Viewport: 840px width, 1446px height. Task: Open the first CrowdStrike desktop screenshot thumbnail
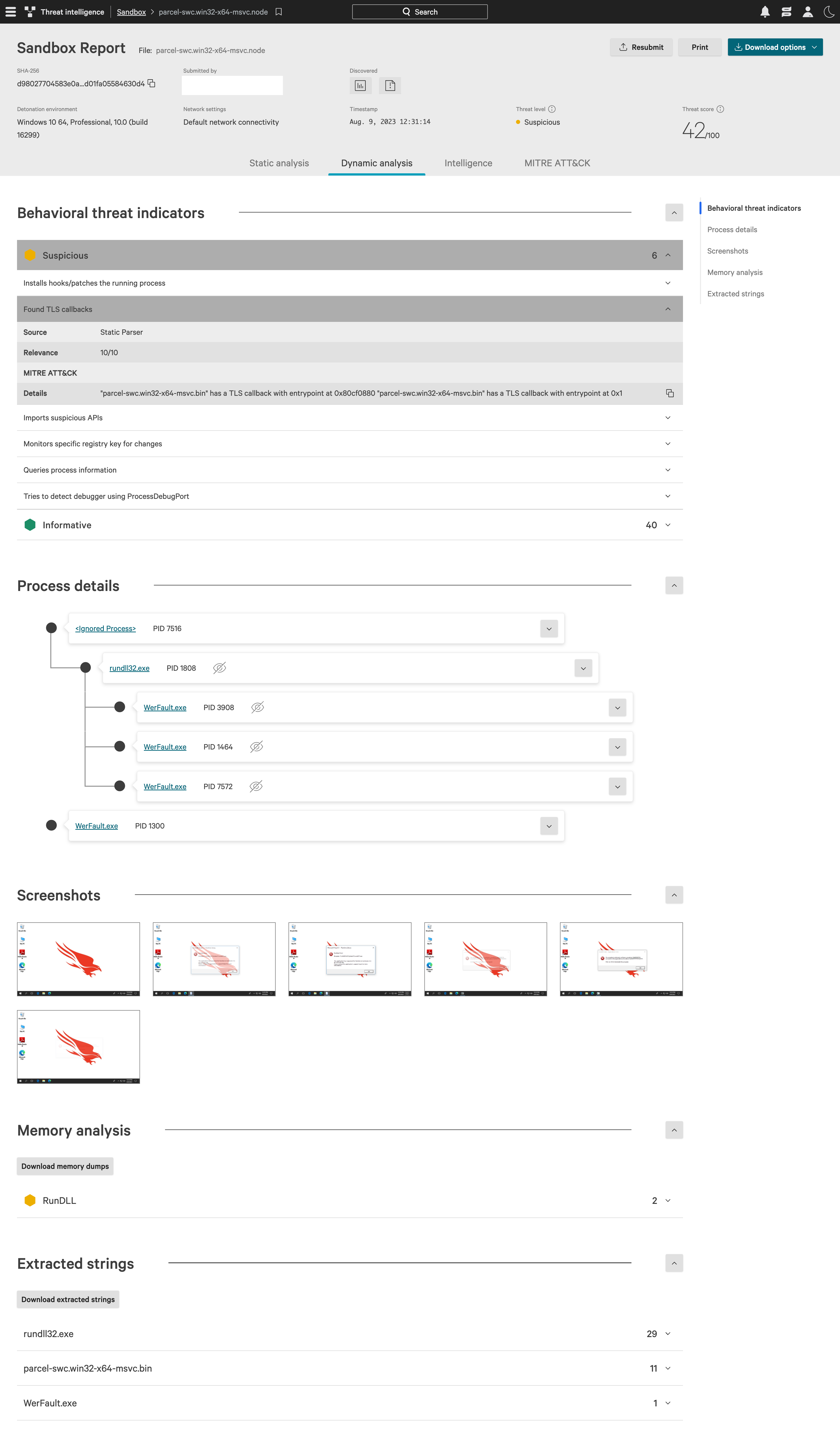coord(78,958)
